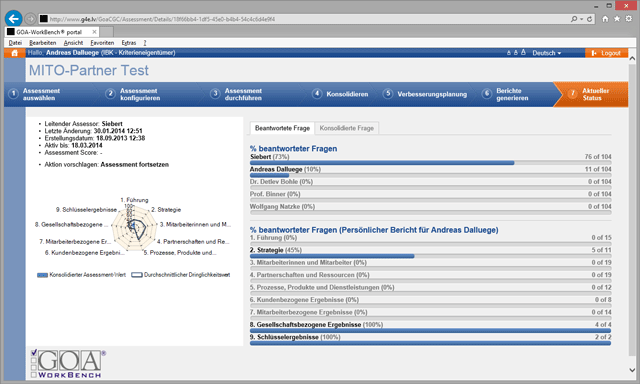
Task: Open the Datei menu
Action: 15,42
